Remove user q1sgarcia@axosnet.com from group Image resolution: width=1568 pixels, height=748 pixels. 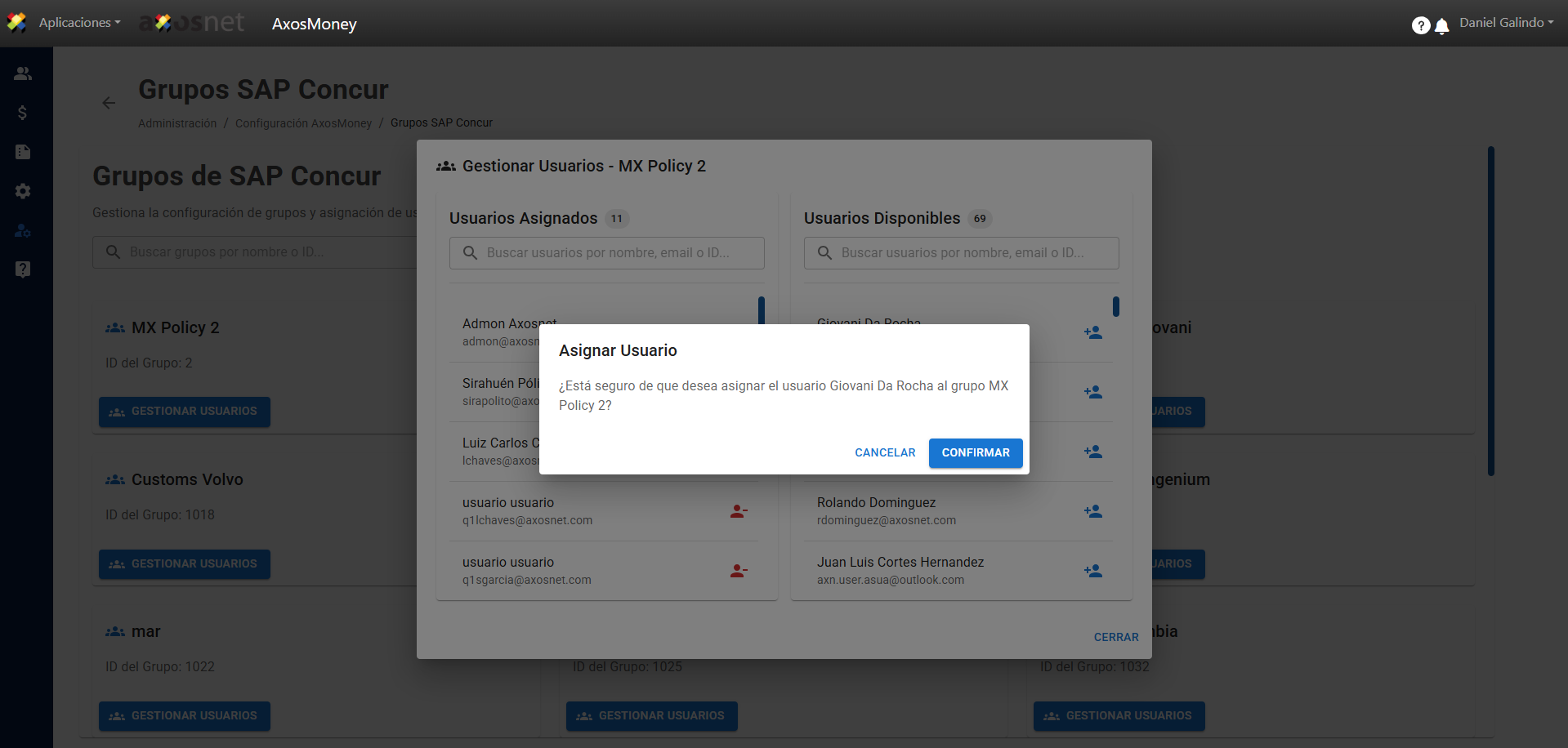click(x=739, y=571)
